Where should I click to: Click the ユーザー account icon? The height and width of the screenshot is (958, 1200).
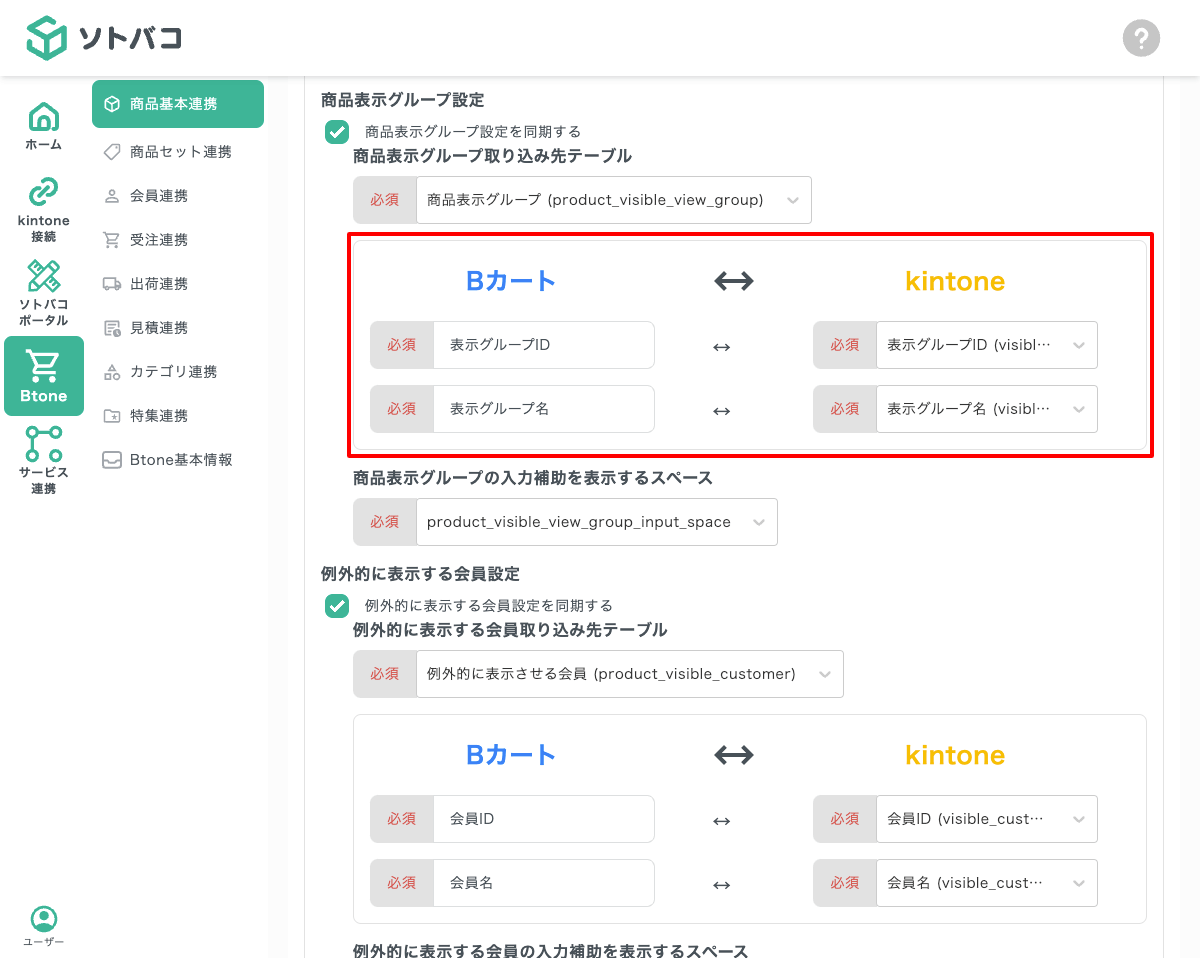click(43, 920)
